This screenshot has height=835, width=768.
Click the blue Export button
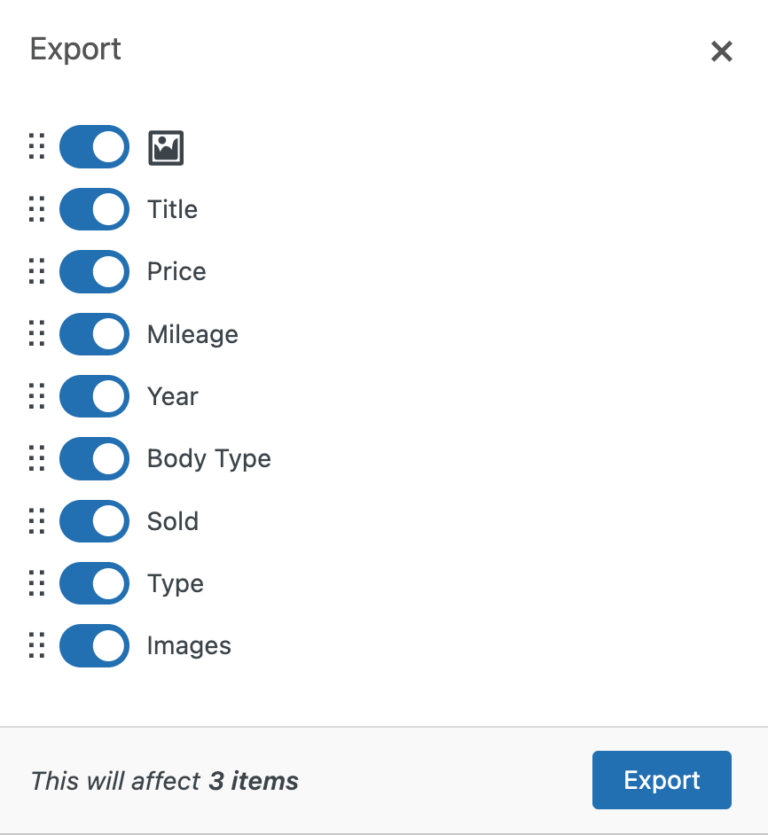click(661, 780)
